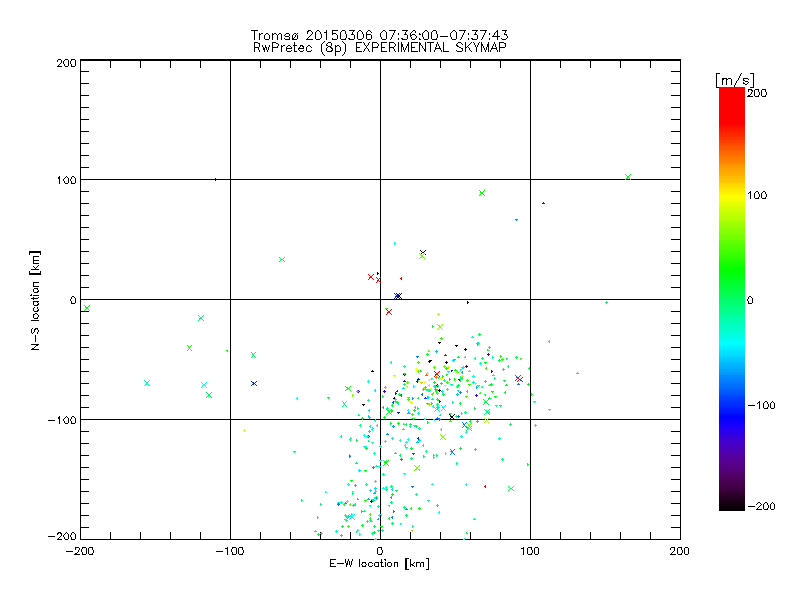The height and width of the screenshot is (600, 800).
Task: Click the colorbar's -100 m/s label
Action: (x=761, y=405)
